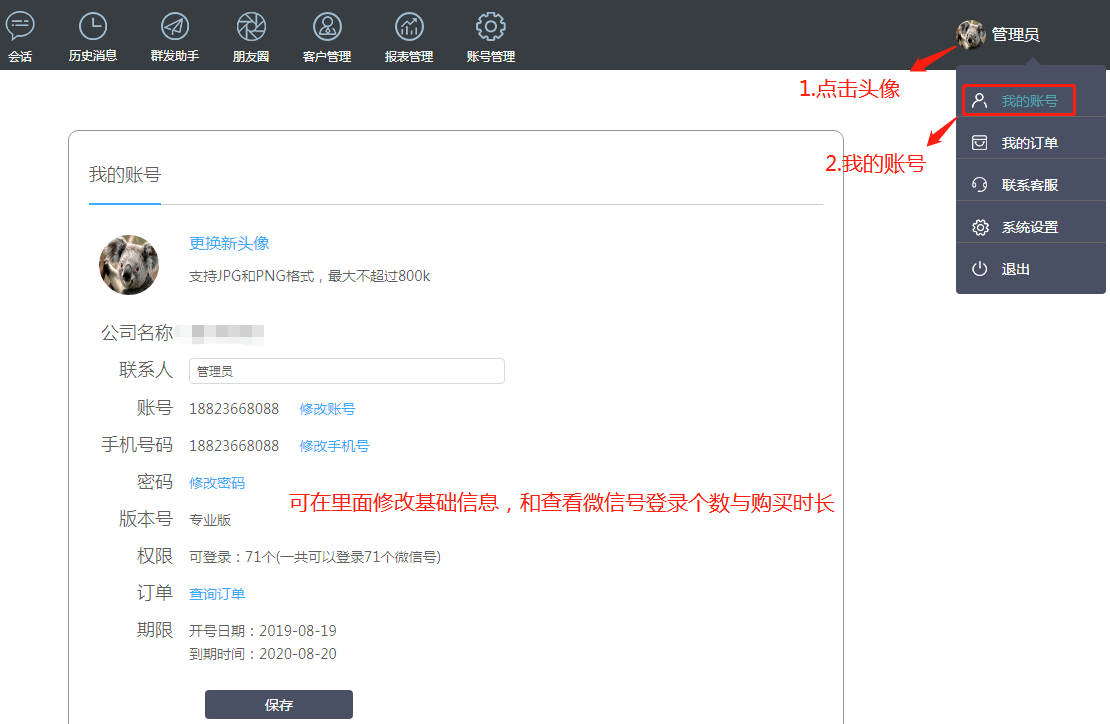Open 账号管理 gear icon
1110x724 pixels.
coord(491,27)
